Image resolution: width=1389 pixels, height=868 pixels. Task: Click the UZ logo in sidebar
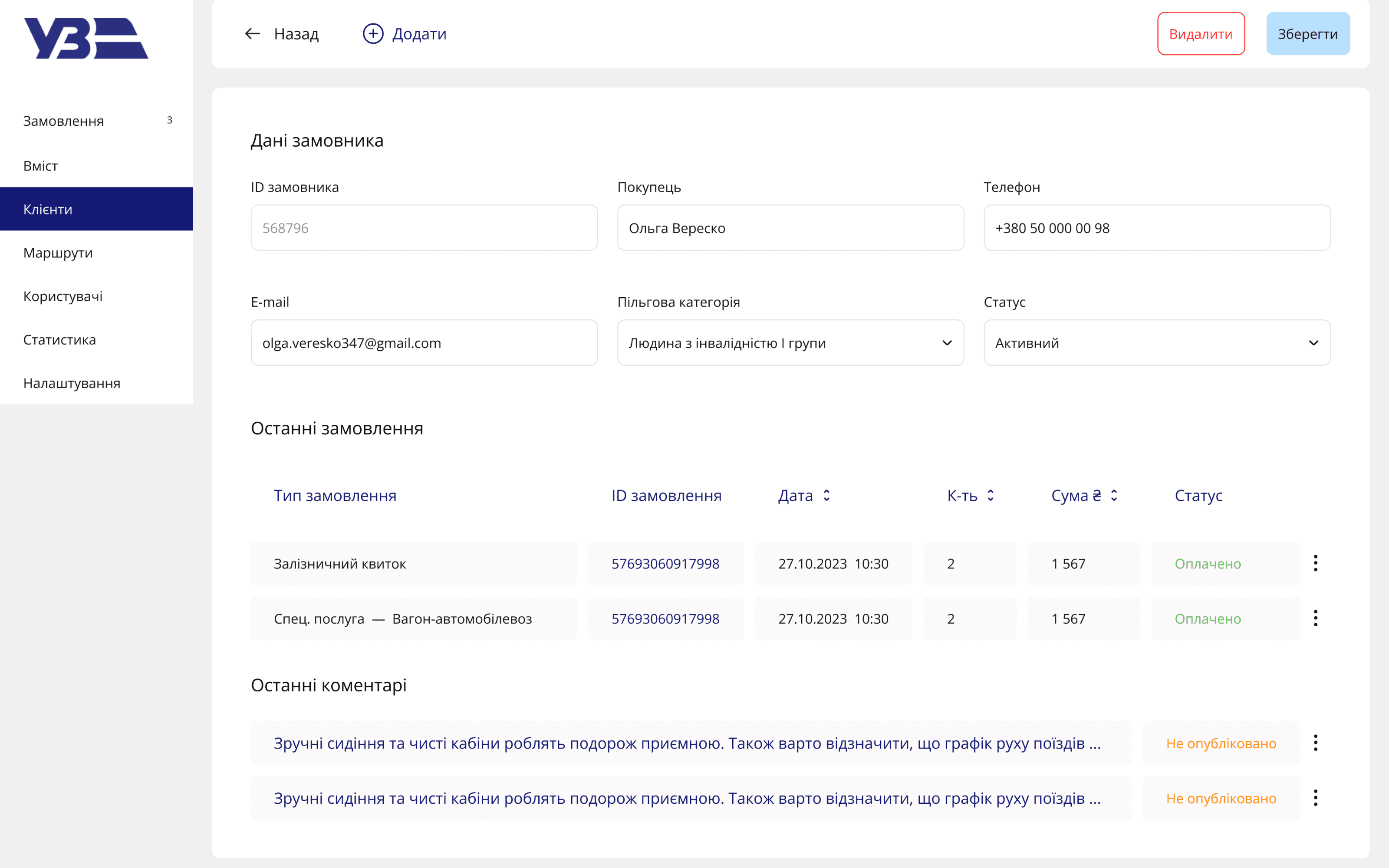pyautogui.click(x=86, y=38)
